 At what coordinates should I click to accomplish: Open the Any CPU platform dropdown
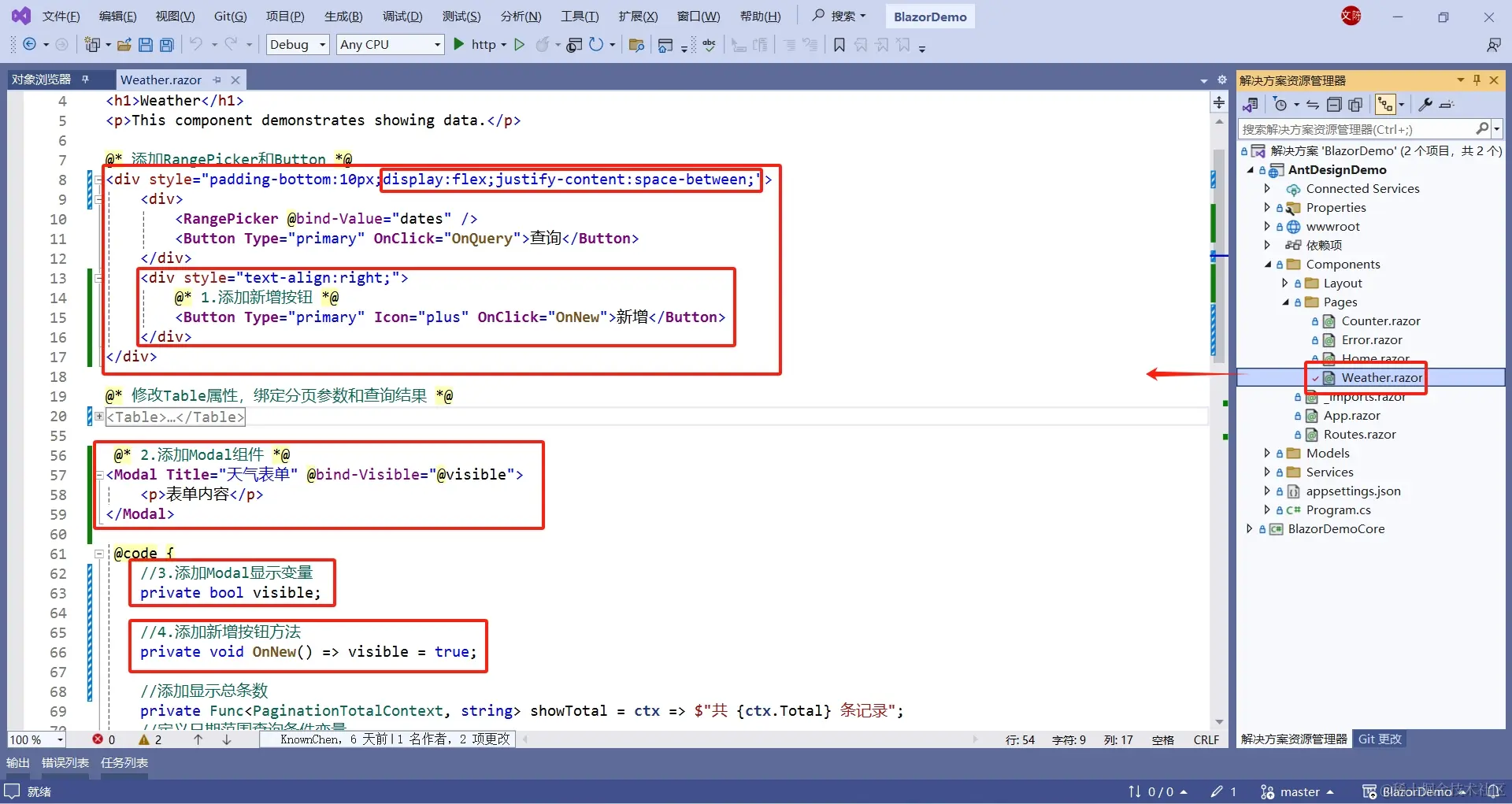(x=391, y=45)
